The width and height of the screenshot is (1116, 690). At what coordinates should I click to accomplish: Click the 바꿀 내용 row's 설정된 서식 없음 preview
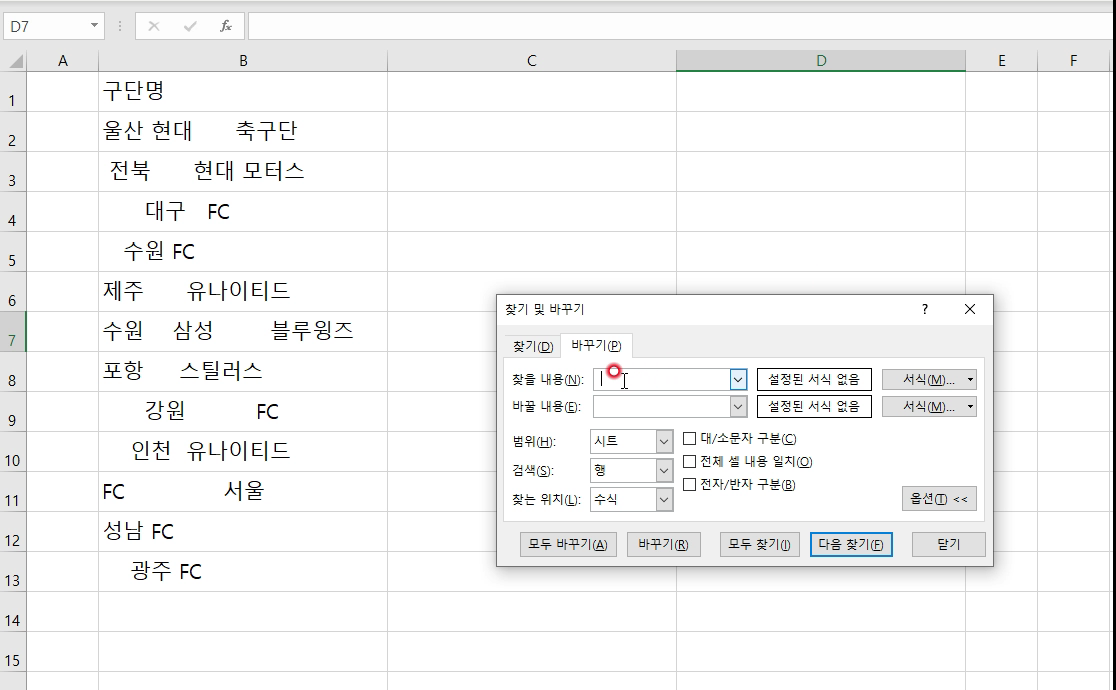pyautogui.click(x=814, y=407)
